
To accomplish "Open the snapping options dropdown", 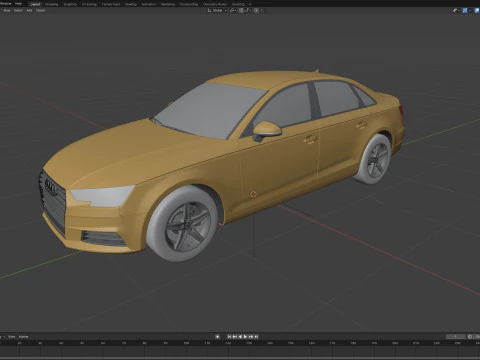I will (x=248, y=10).
